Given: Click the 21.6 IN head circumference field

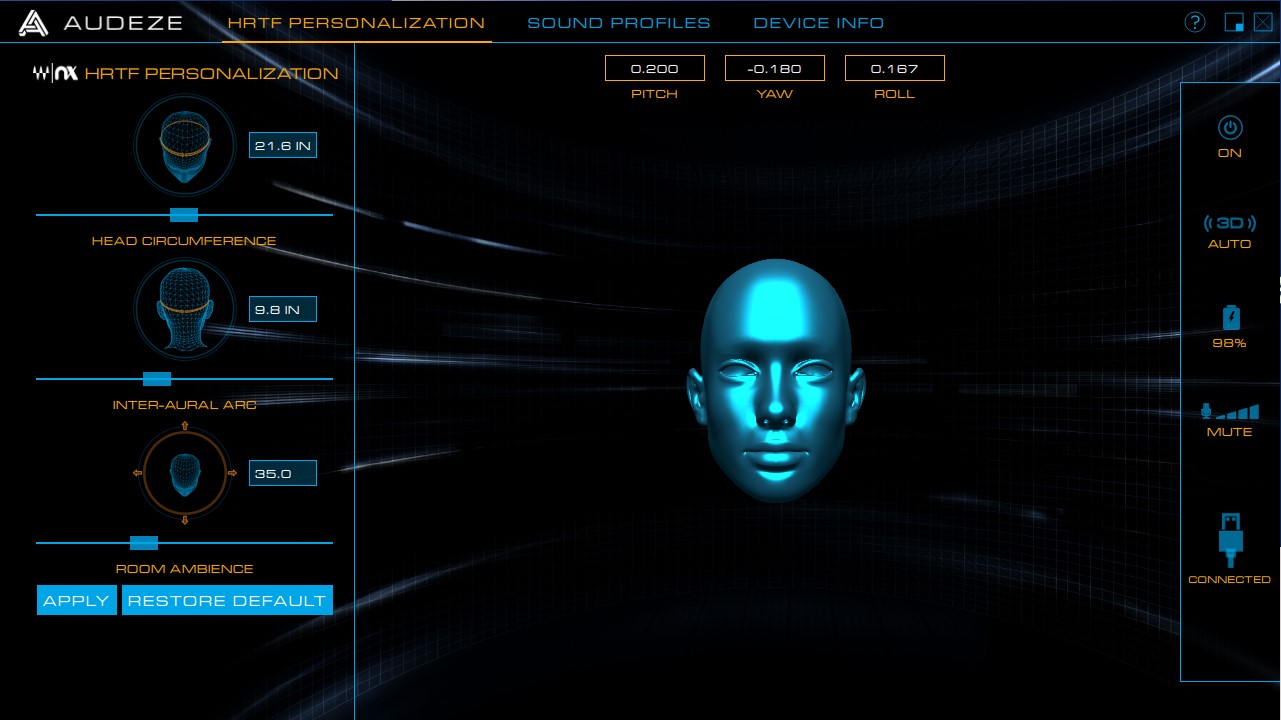Looking at the screenshot, I should (283, 146).
